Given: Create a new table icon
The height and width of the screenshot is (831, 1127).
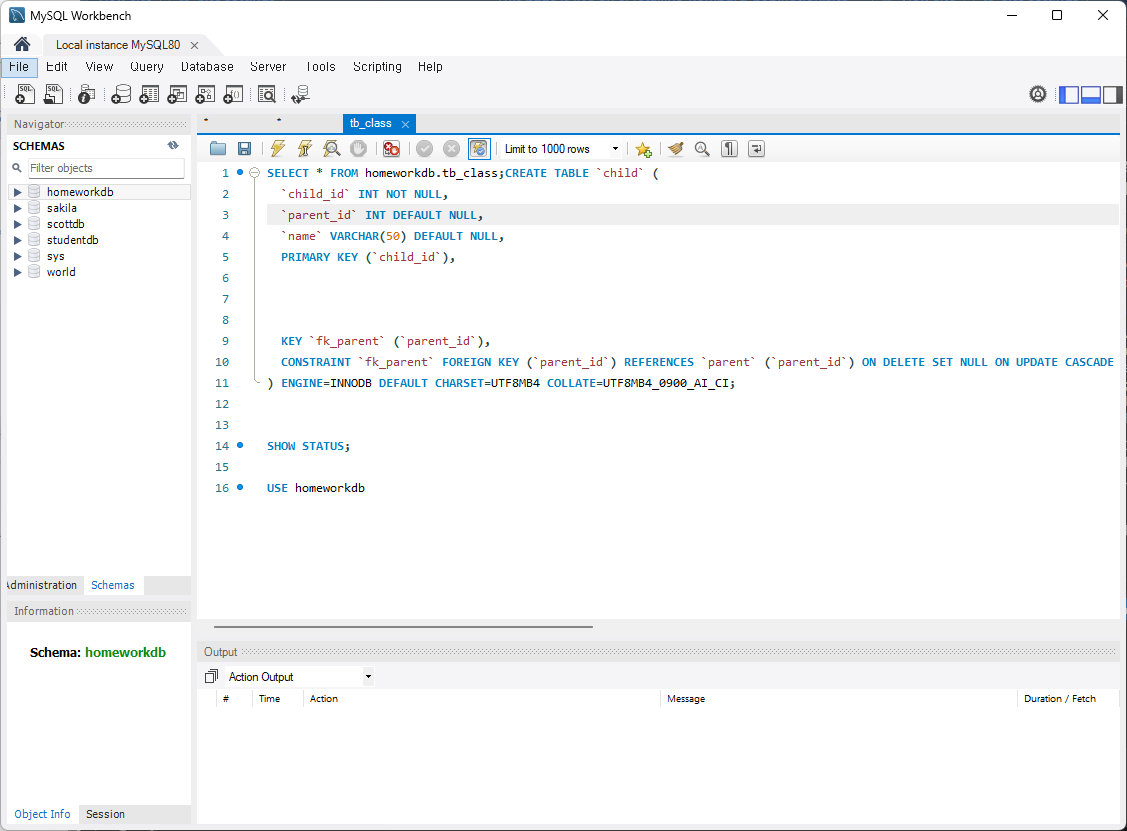Looking at the screenshot, I should 149,94.
